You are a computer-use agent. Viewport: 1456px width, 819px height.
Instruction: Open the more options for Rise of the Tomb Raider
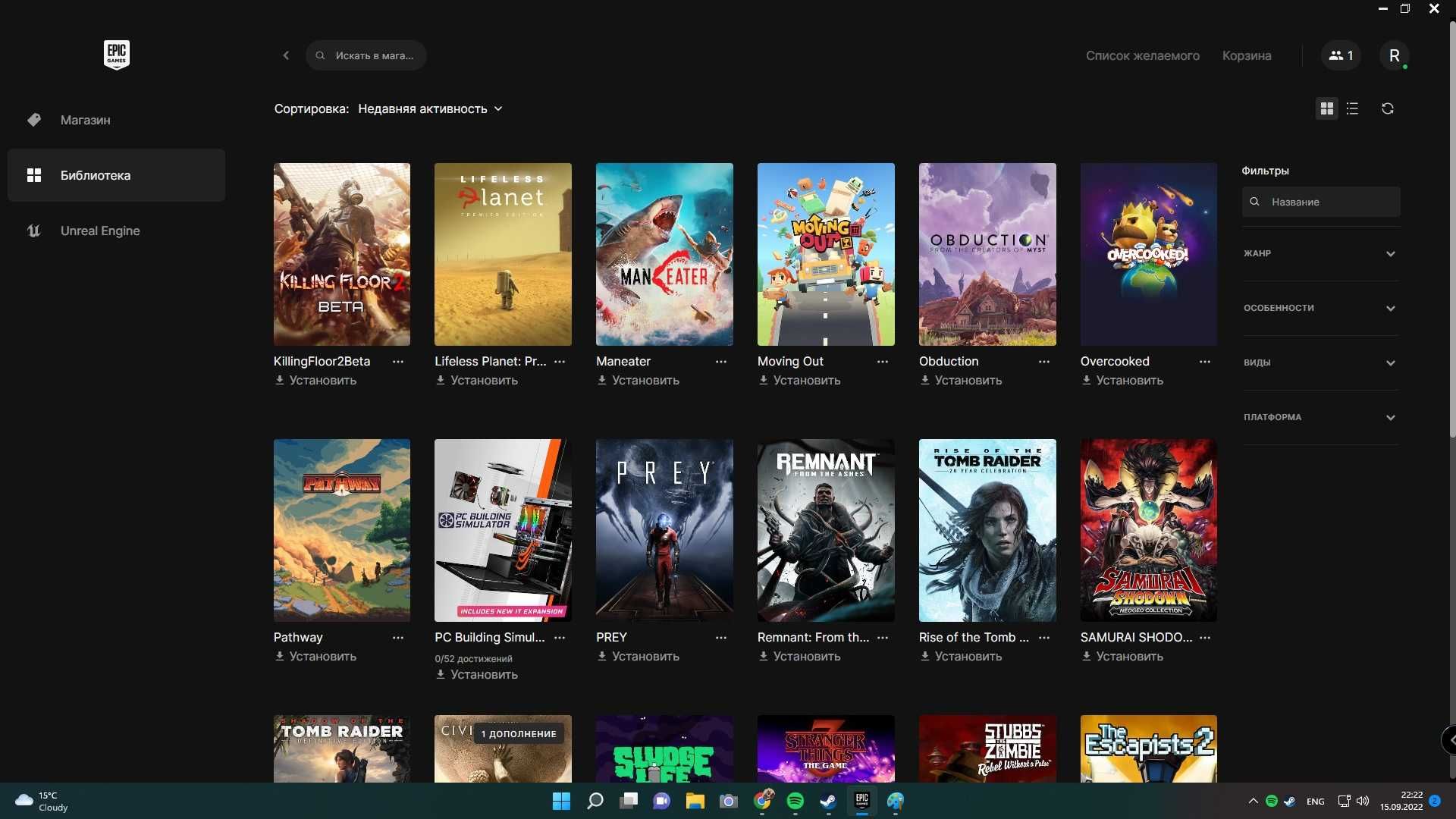[1044, 638]
